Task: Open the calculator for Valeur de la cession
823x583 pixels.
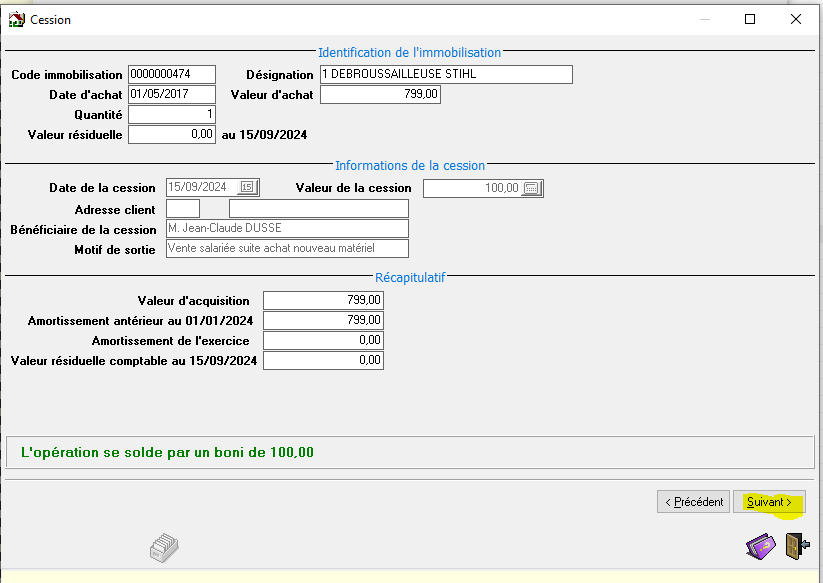Action: pos(532,188)
